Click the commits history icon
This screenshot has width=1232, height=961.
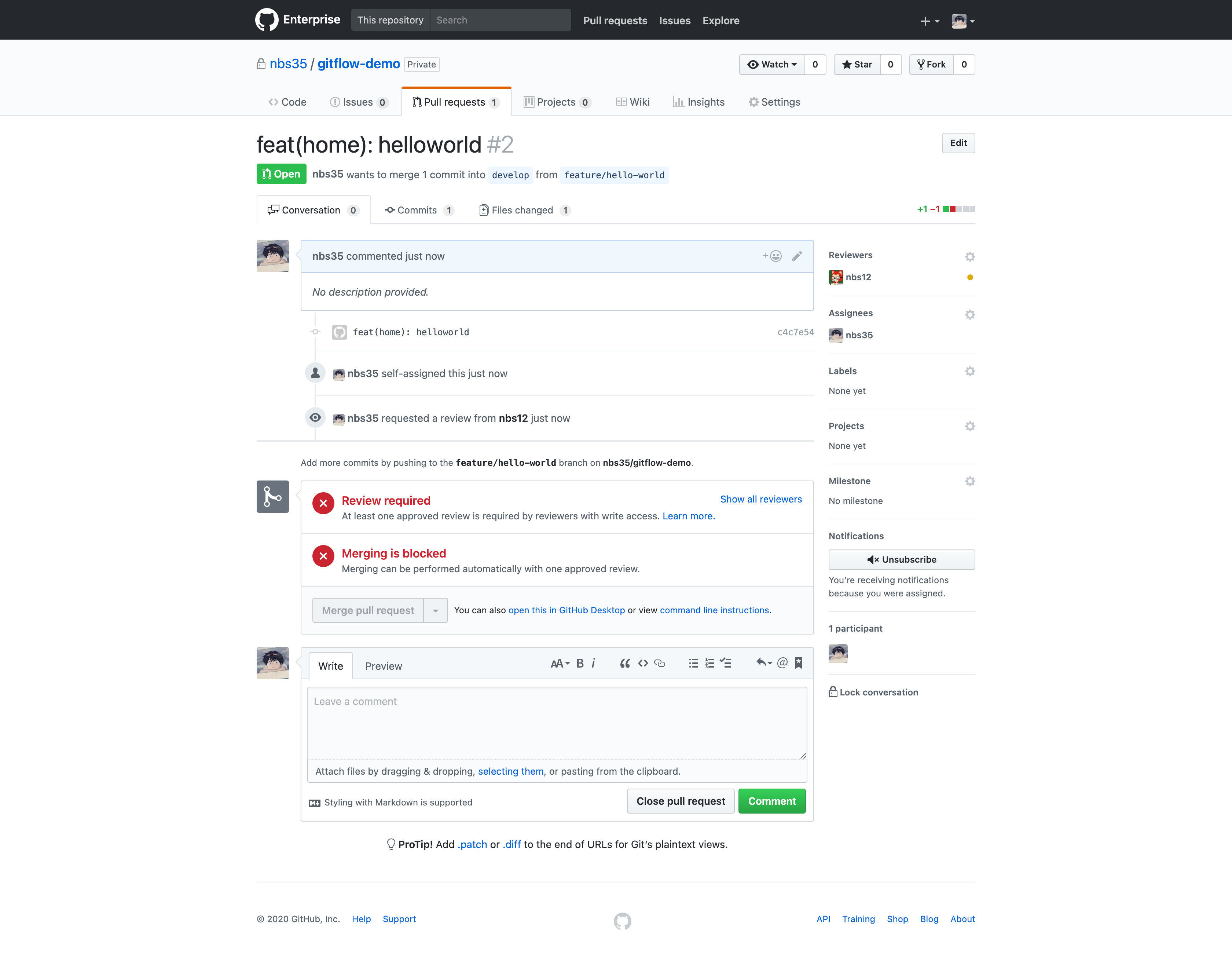click(x=391, y=210)
